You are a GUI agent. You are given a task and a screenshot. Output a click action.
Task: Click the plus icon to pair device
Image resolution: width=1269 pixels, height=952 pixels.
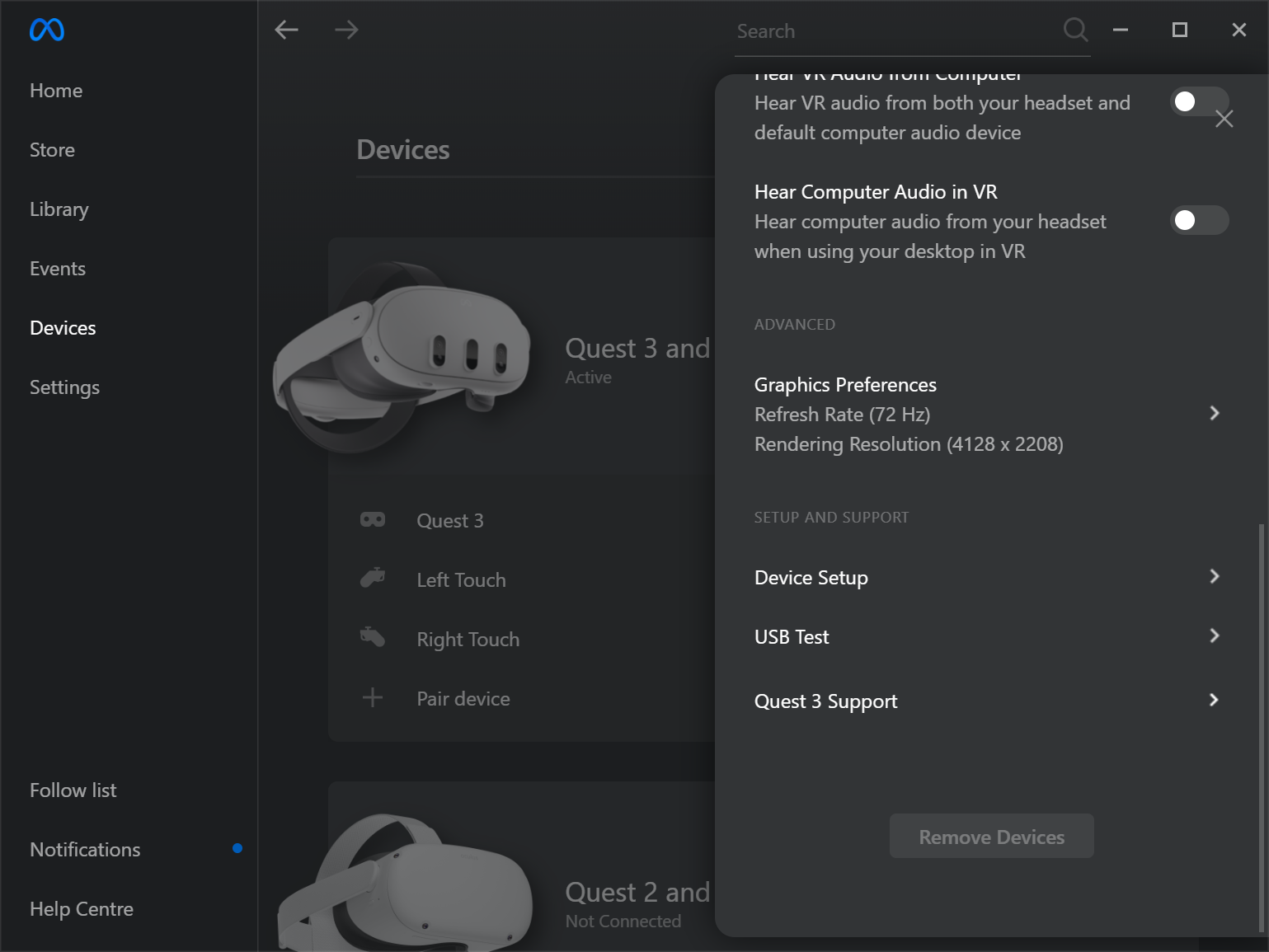click(373, 697)
